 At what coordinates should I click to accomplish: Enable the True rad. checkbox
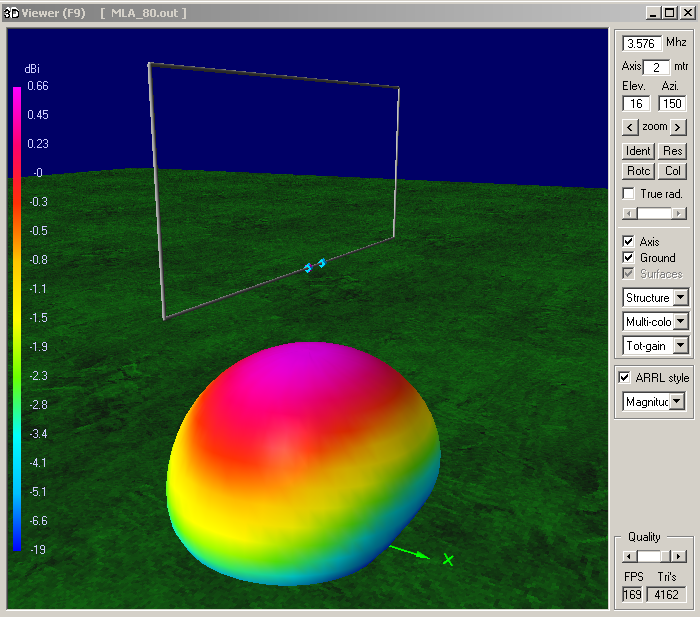(628, 193)
